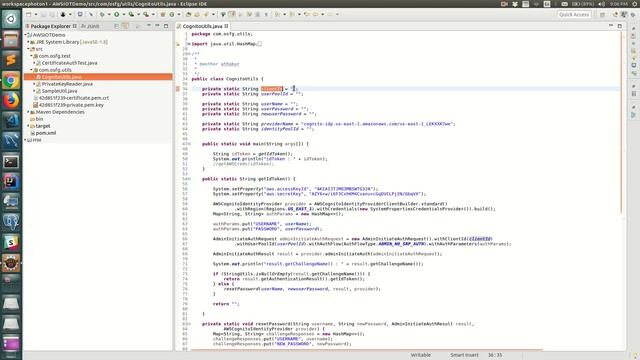Collapse the com.osfg.utils package

(31, 70)
